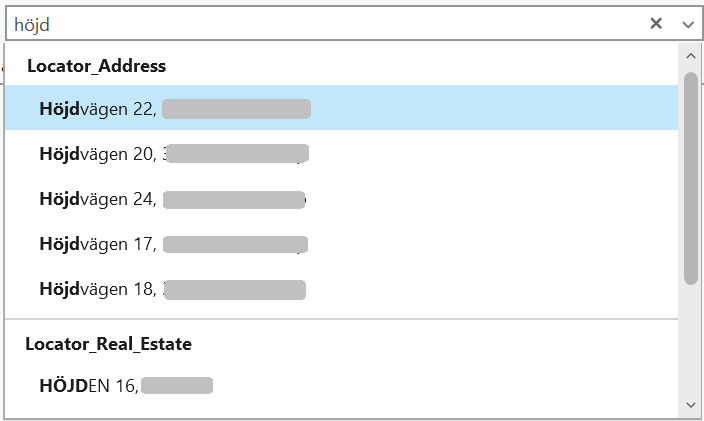The height and width of the screenshot is (421, 704).
Task: Click the Locator_Real_Estate group header
Action: pos(109,344)
